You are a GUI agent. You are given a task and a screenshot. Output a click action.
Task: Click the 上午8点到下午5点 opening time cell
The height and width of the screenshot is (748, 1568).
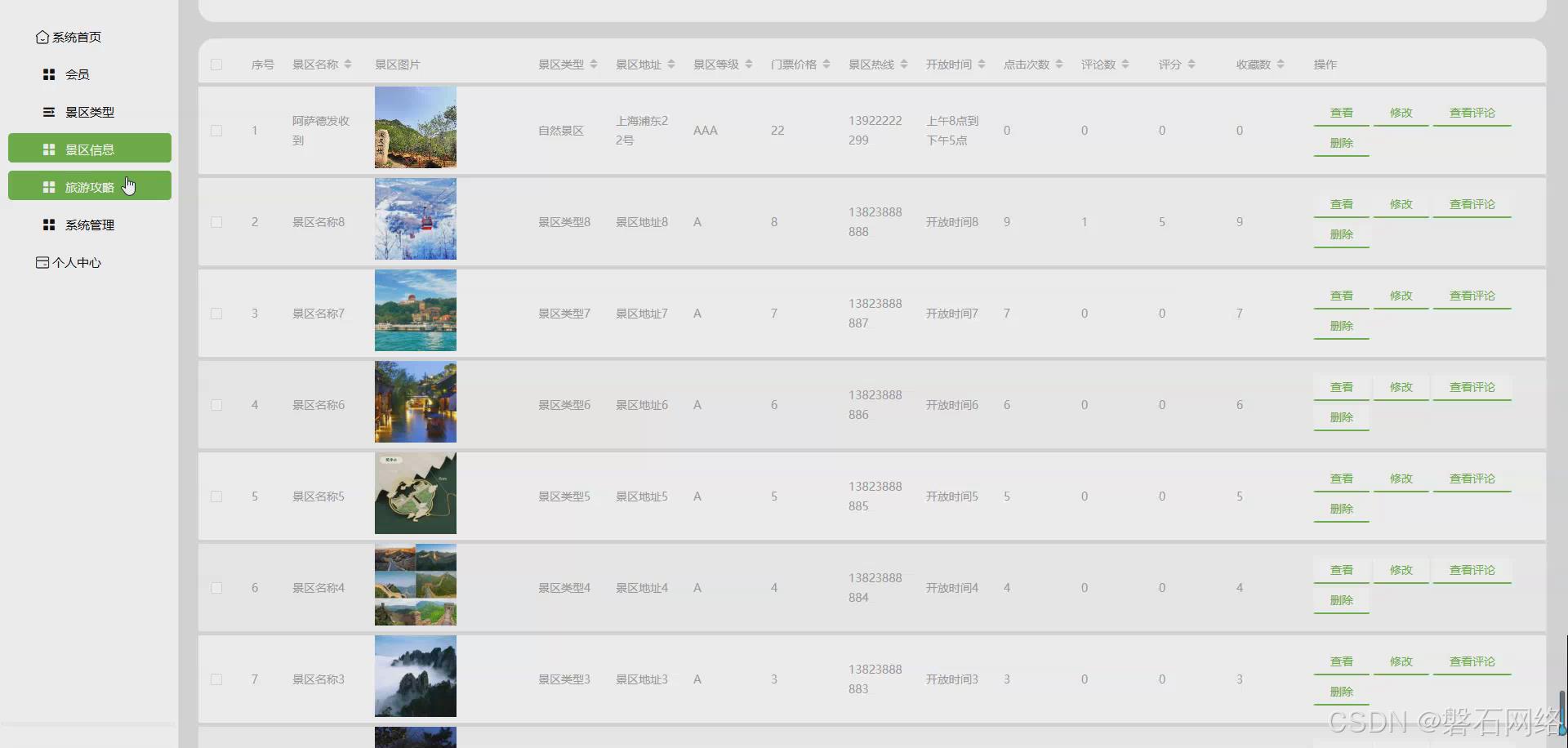click(952, 131)
